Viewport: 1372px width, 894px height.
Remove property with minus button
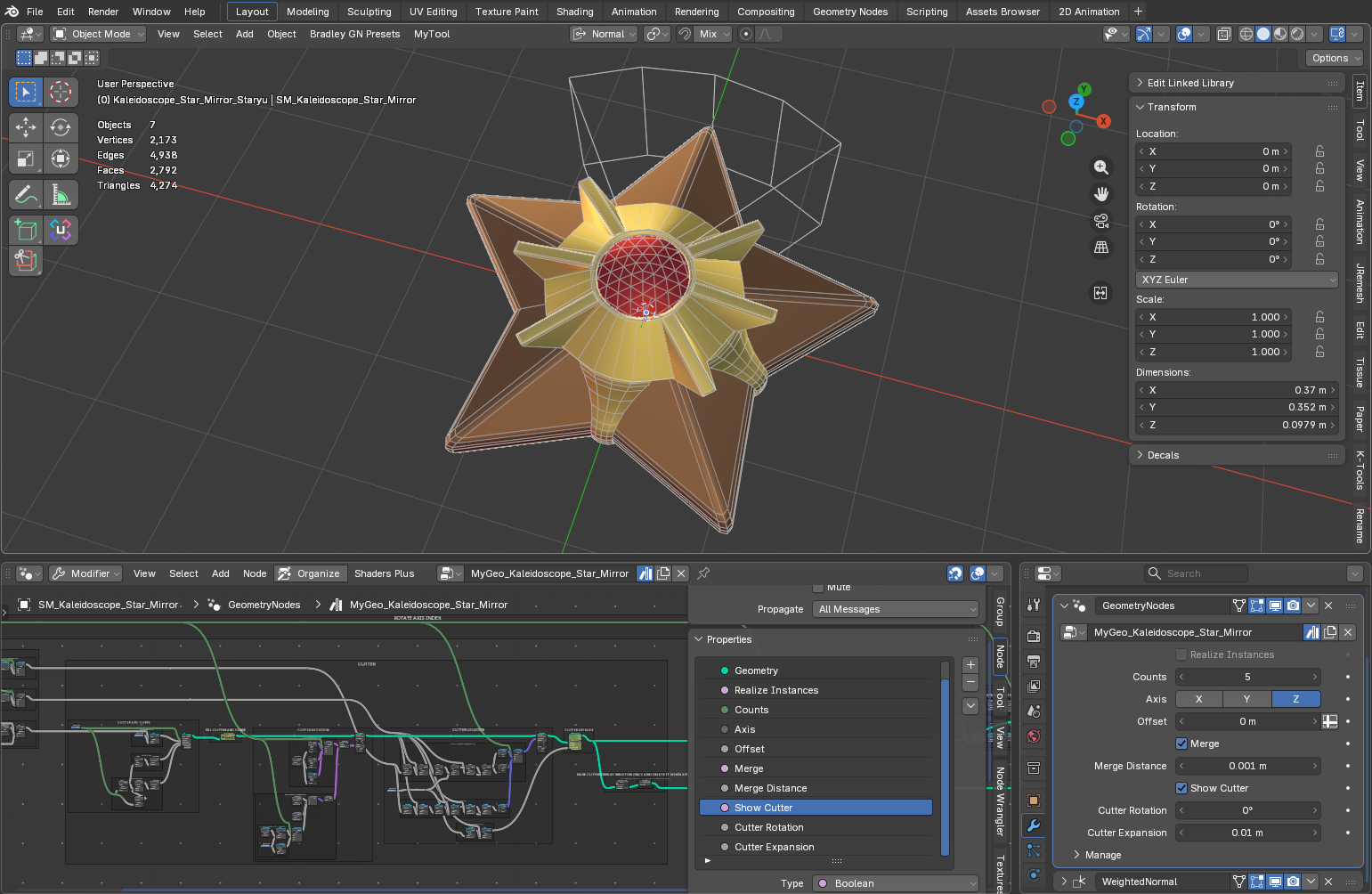(x=970, y=682)
